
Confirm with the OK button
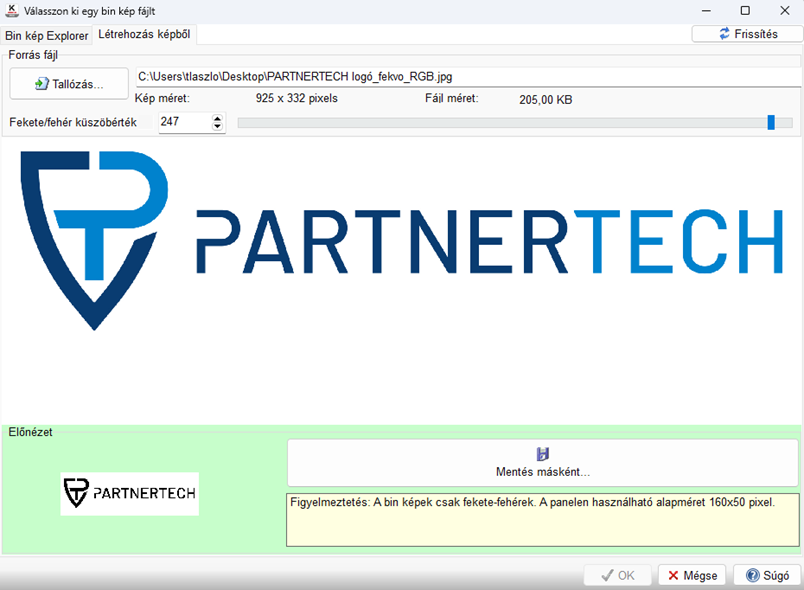(617, 576)
